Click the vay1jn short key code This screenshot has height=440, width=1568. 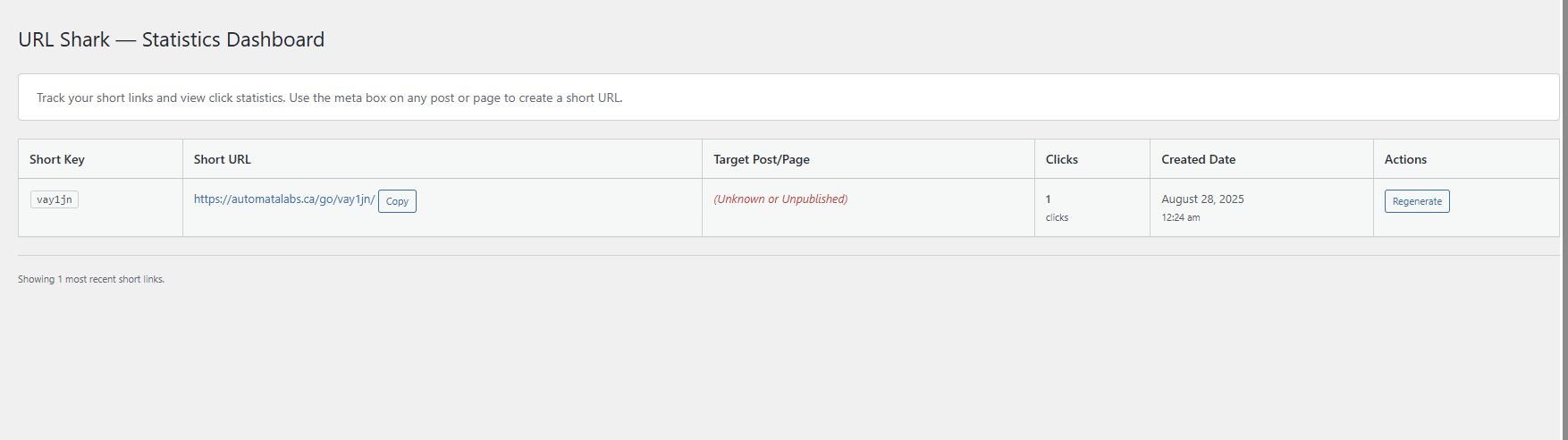55,199
